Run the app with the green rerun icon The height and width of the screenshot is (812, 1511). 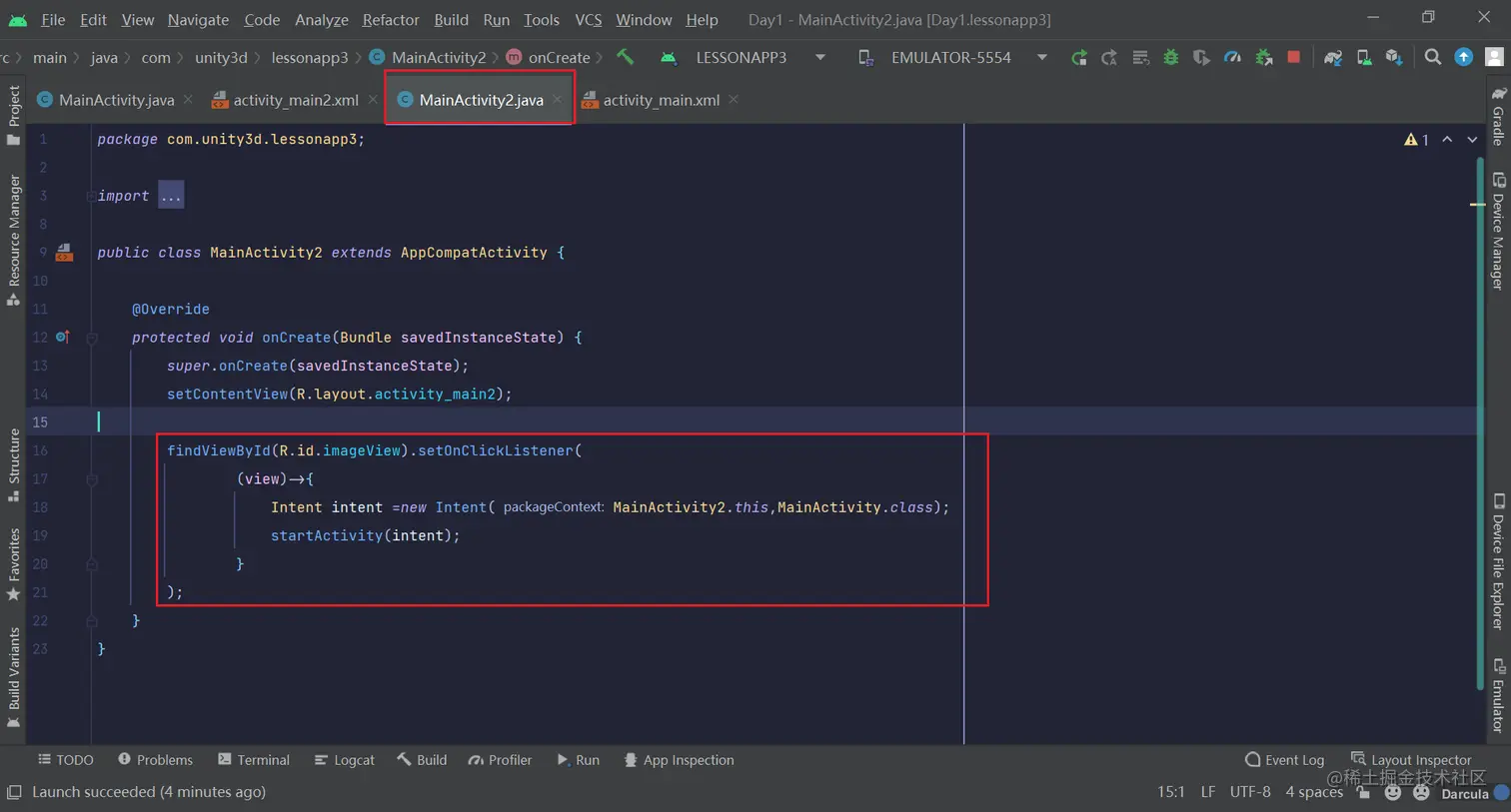click(1078, 58)
